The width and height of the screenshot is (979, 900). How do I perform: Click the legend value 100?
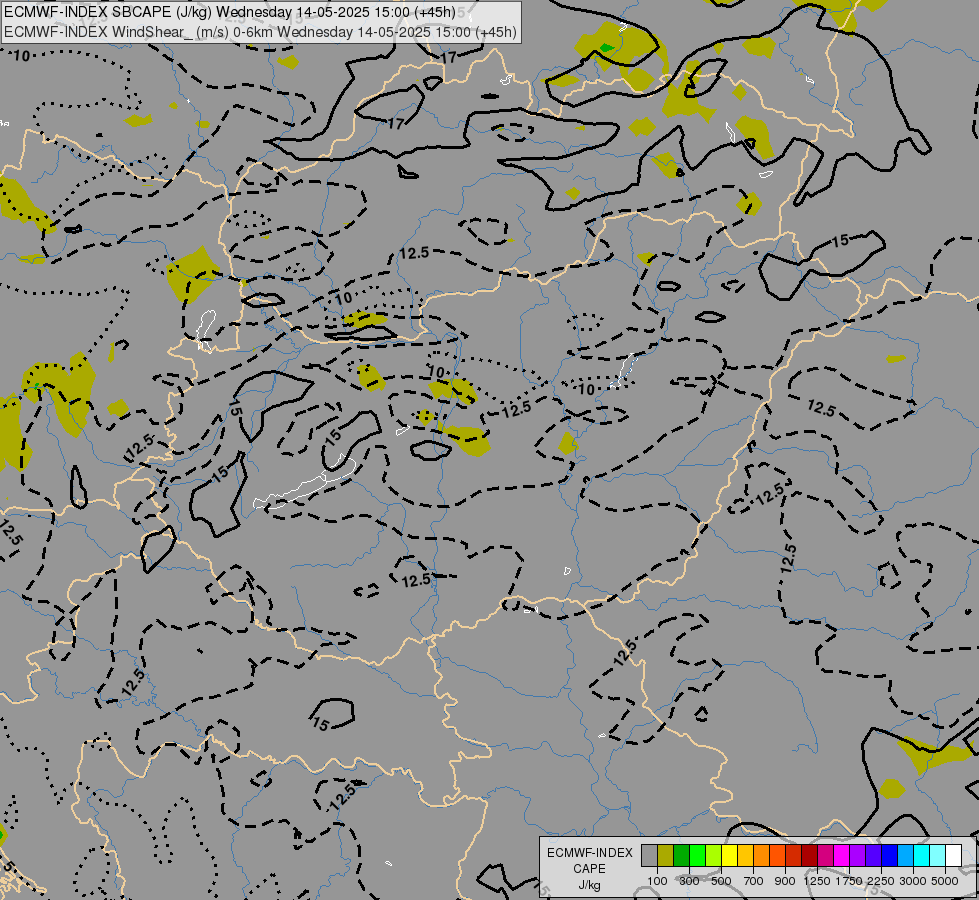[657, 881]
